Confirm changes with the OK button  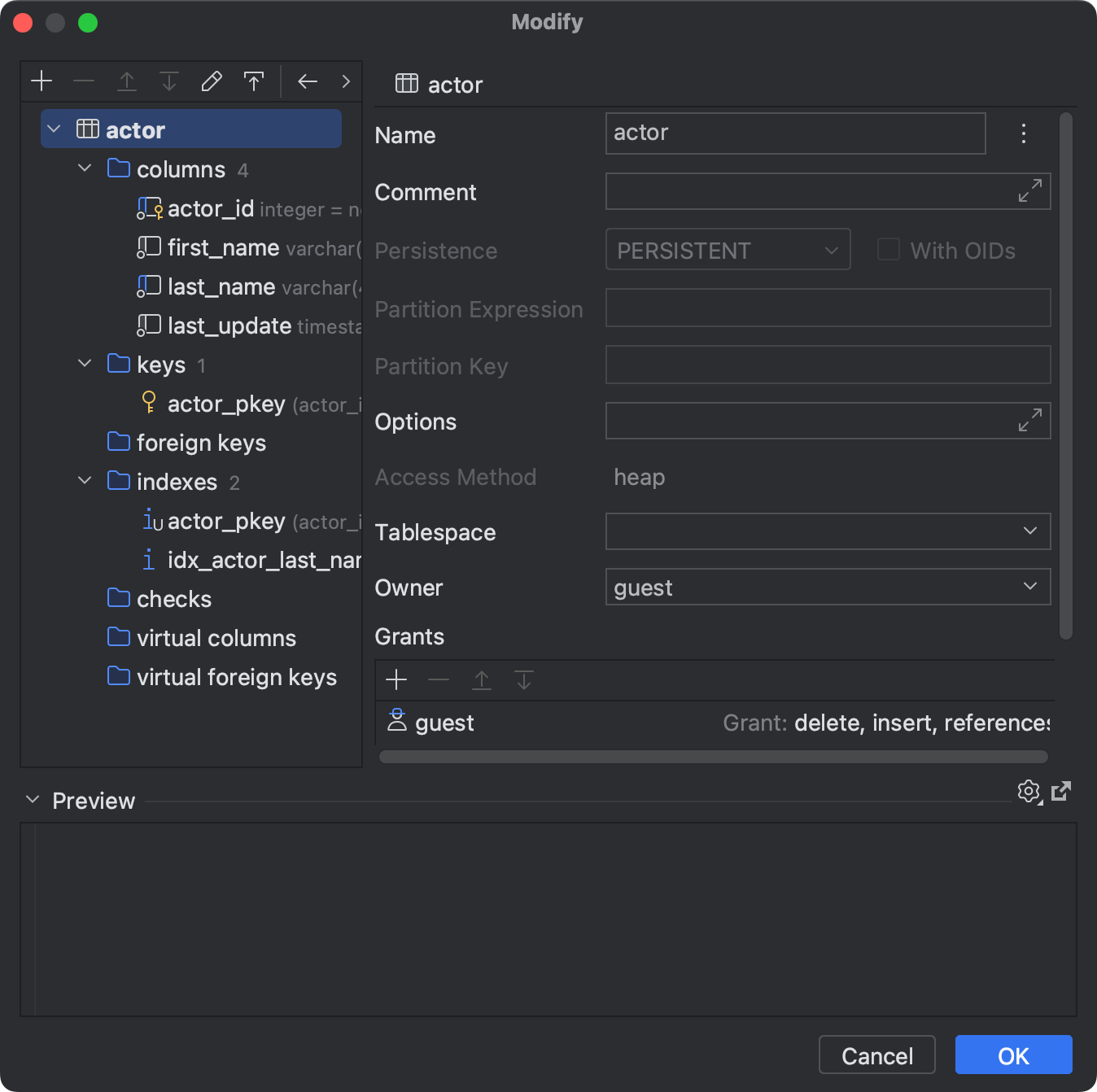tap(1012, 1055)
